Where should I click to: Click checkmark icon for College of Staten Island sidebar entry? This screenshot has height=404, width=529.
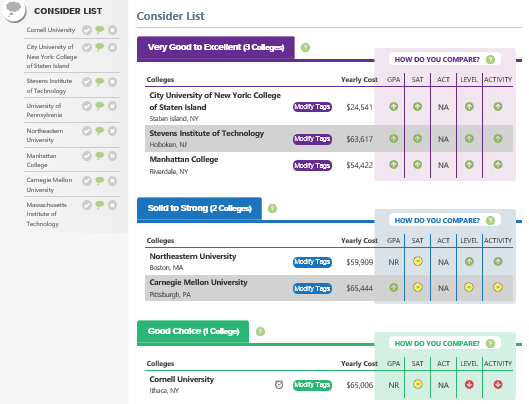tap(87, 47)
